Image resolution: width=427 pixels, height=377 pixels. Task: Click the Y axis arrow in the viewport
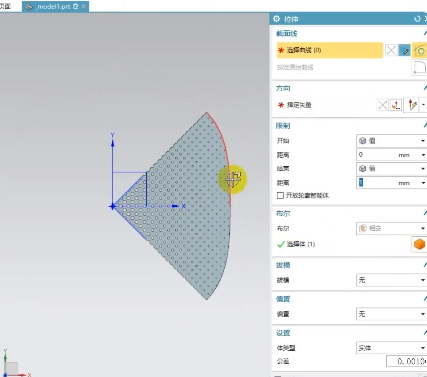click(x=113, y=143)
